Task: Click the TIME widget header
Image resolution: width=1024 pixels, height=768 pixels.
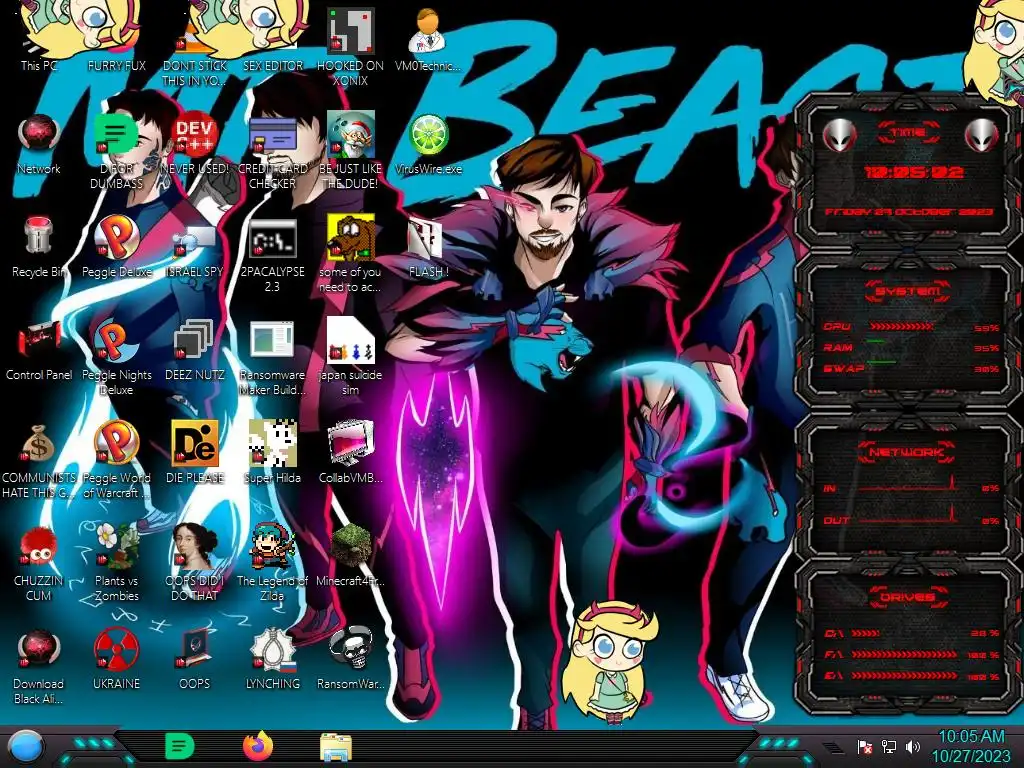Action: click(908, 132)
